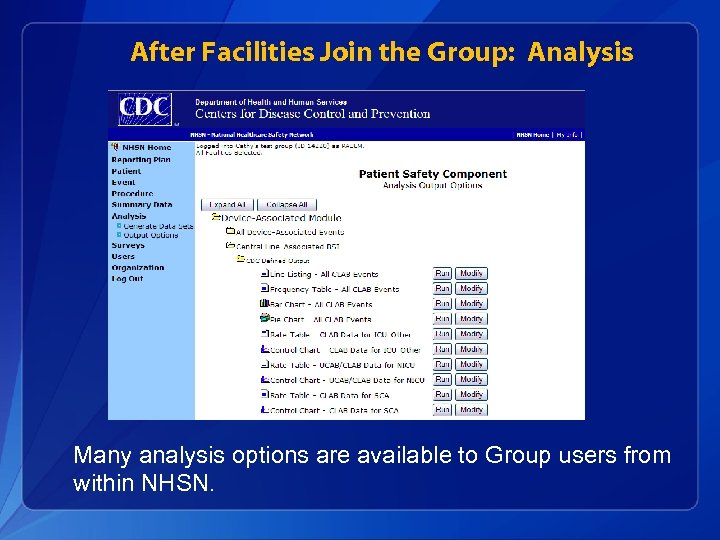This screenshot has width=720, height=540.
Task: Open the Users sidebar menu
Action: click(123, 256)
